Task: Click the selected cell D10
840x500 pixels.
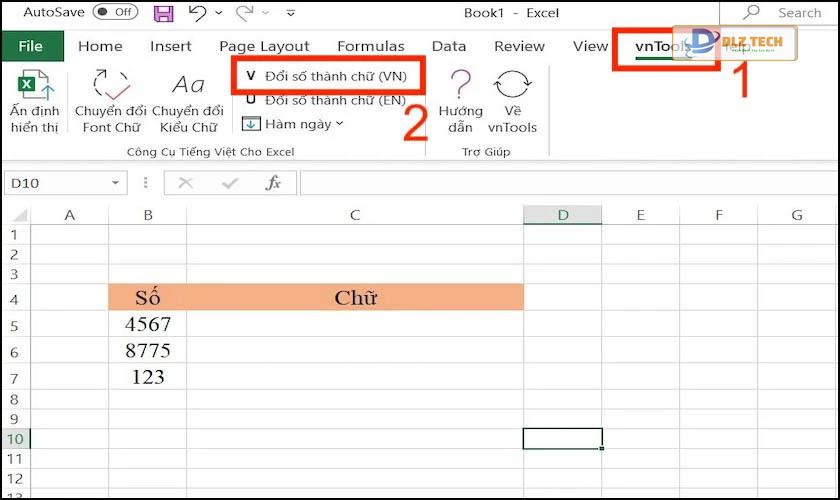Action: (562, 439)
